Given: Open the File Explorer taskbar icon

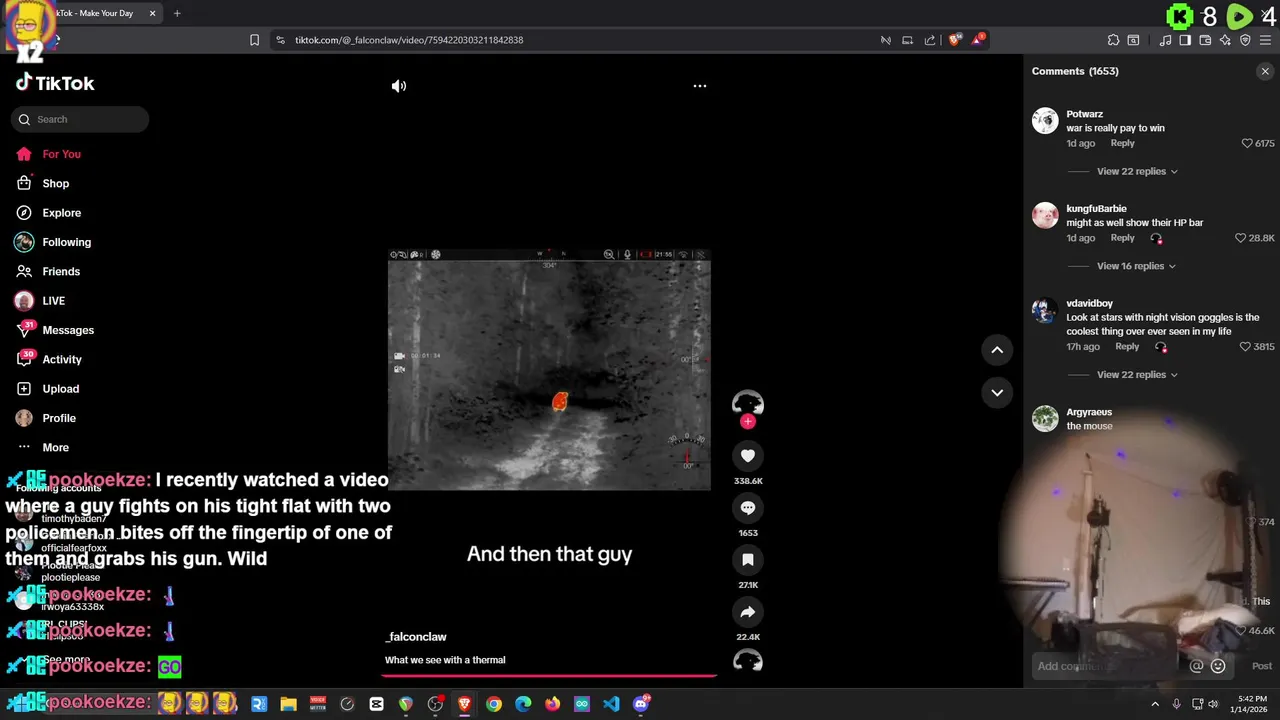Looking at the screenshot, I should [288, 704].
